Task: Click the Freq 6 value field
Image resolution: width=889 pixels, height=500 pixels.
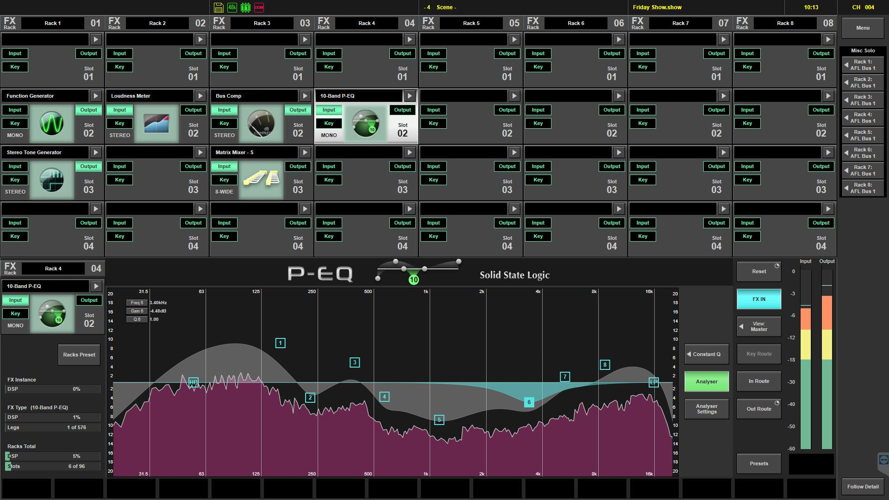Action: click(x=158, y=303)
